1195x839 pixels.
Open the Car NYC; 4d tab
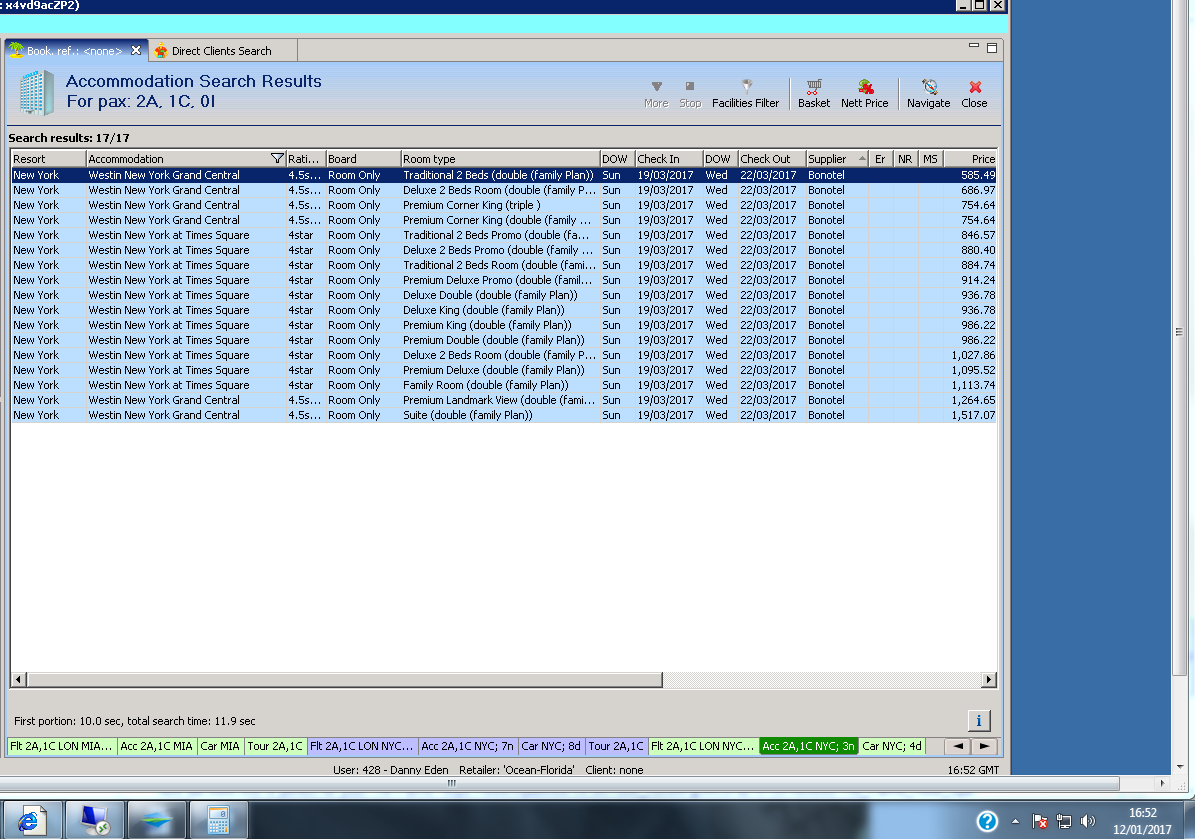892,746
